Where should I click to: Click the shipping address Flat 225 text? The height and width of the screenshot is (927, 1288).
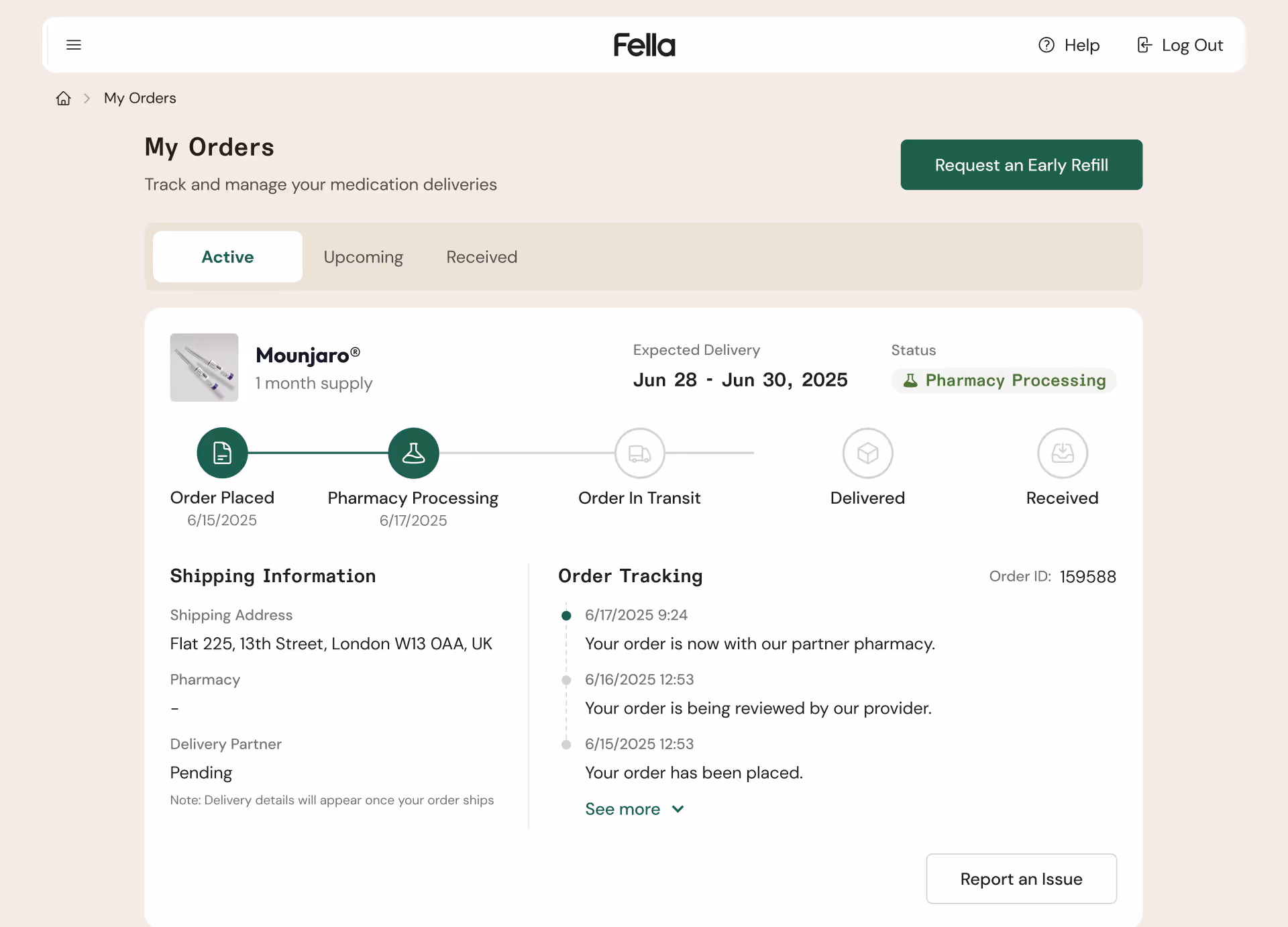[331, 644]
